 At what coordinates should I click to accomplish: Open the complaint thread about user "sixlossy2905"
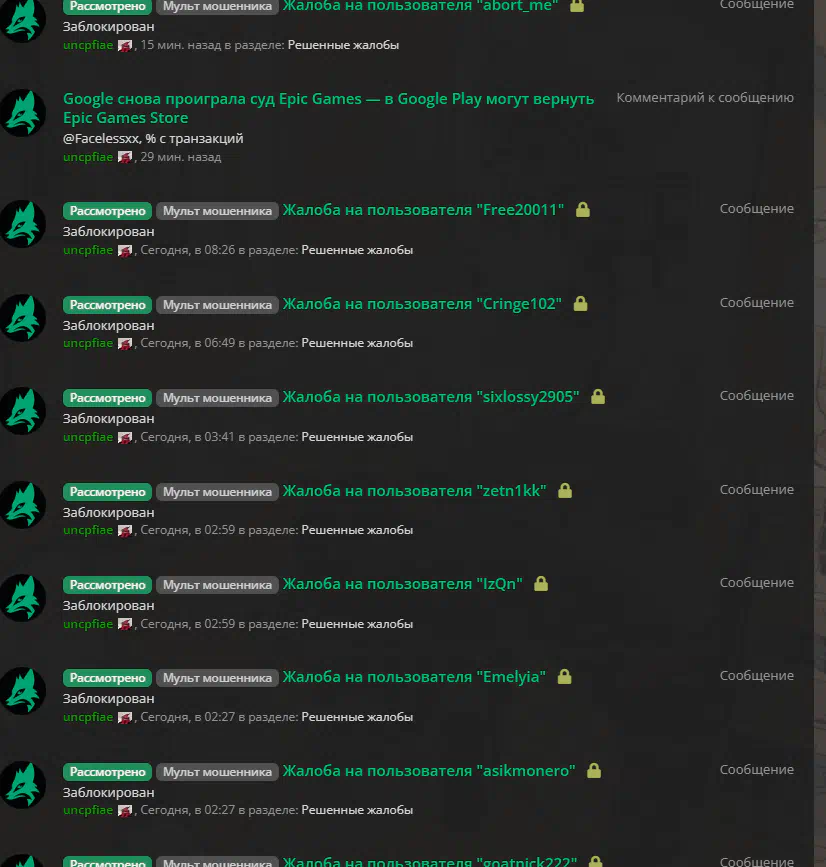coord(431,396)
